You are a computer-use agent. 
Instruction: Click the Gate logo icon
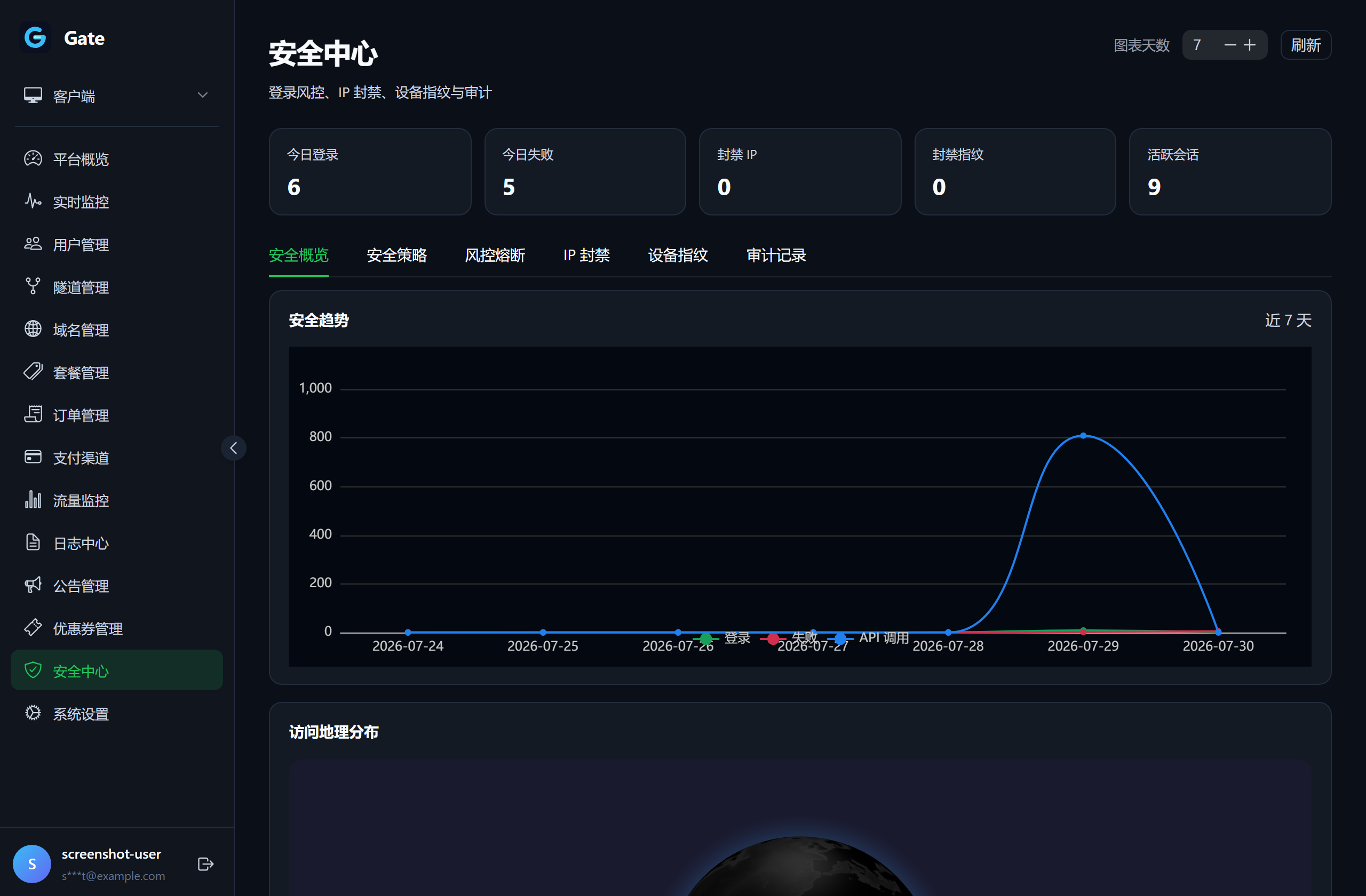(35, 38)
